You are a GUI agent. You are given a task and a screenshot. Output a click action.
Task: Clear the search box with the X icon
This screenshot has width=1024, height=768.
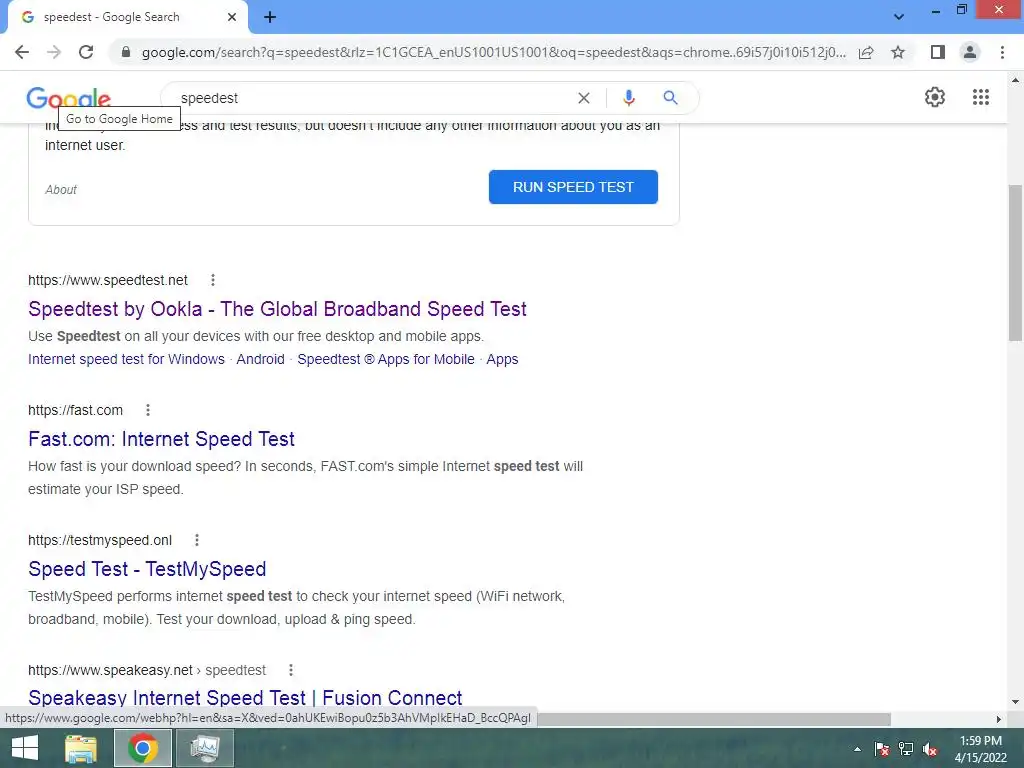(584, 98)
